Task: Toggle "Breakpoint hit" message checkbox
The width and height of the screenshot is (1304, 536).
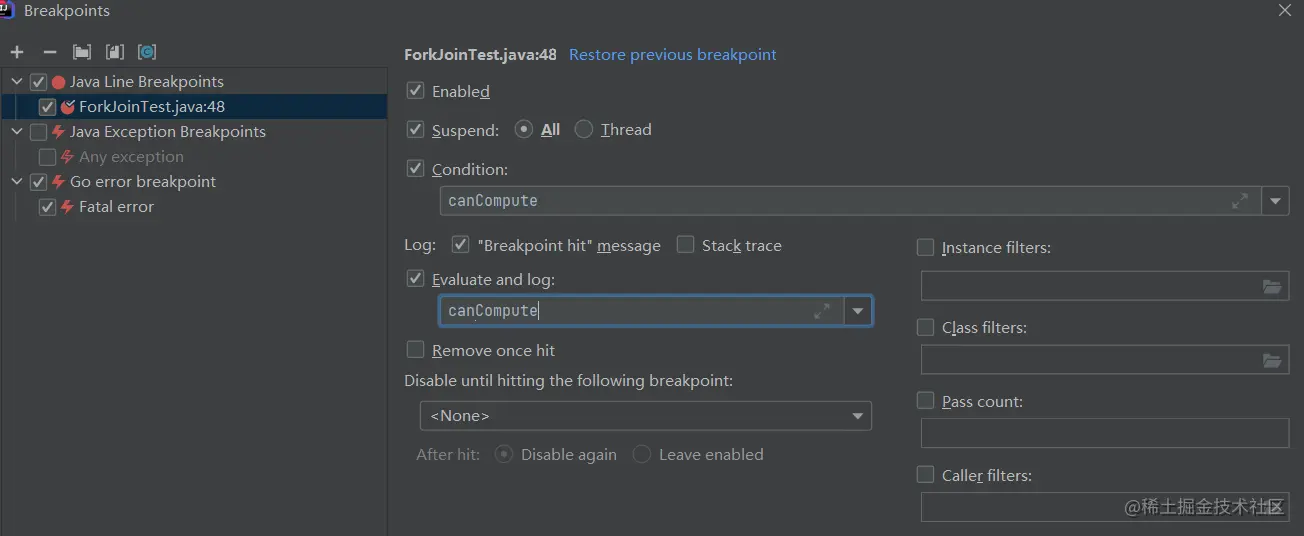Action: (x=460, y=244)
